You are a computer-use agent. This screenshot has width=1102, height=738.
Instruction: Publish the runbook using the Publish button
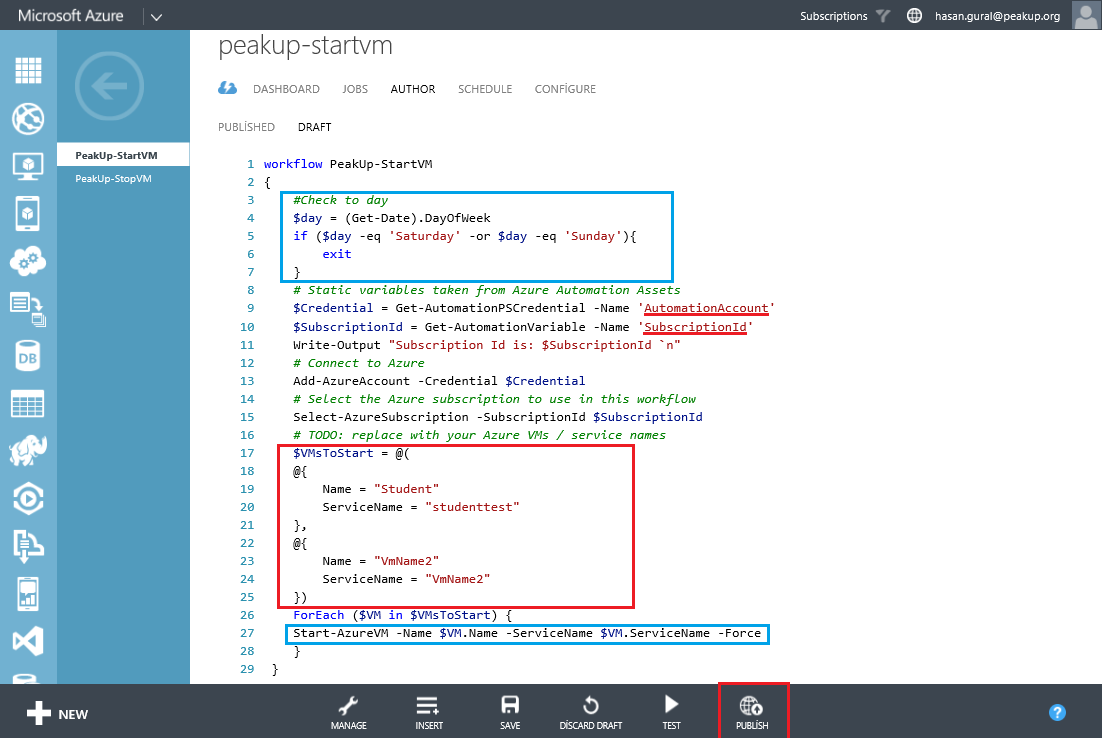(752, 711)
